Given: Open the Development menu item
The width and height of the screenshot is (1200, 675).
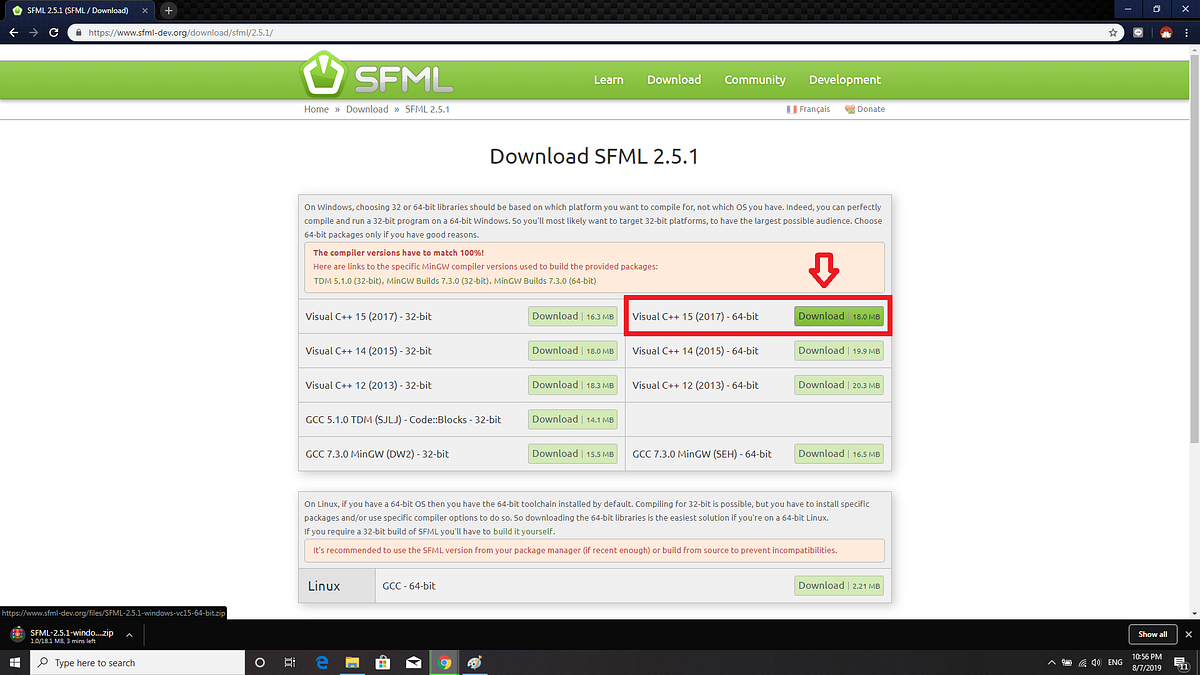Looking at the screenshot, I should [x=845, y=80].
